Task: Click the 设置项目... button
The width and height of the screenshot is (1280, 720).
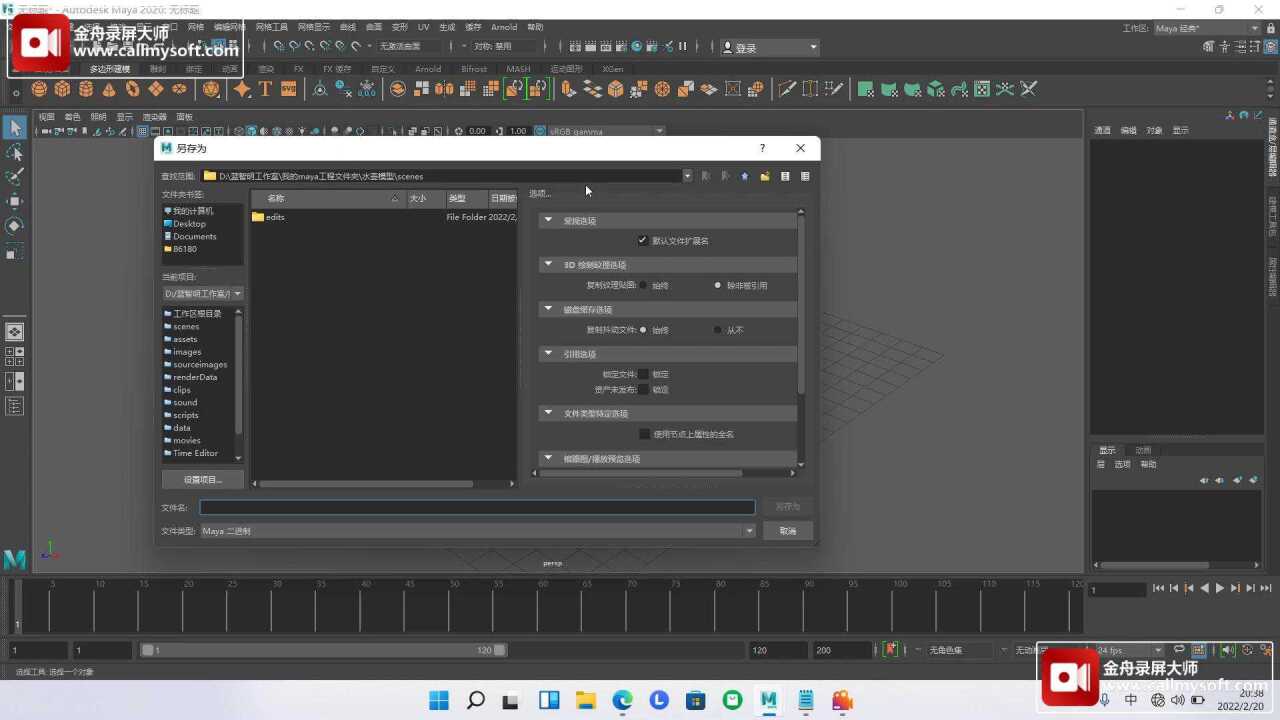Action: click(x=203, y=480)
